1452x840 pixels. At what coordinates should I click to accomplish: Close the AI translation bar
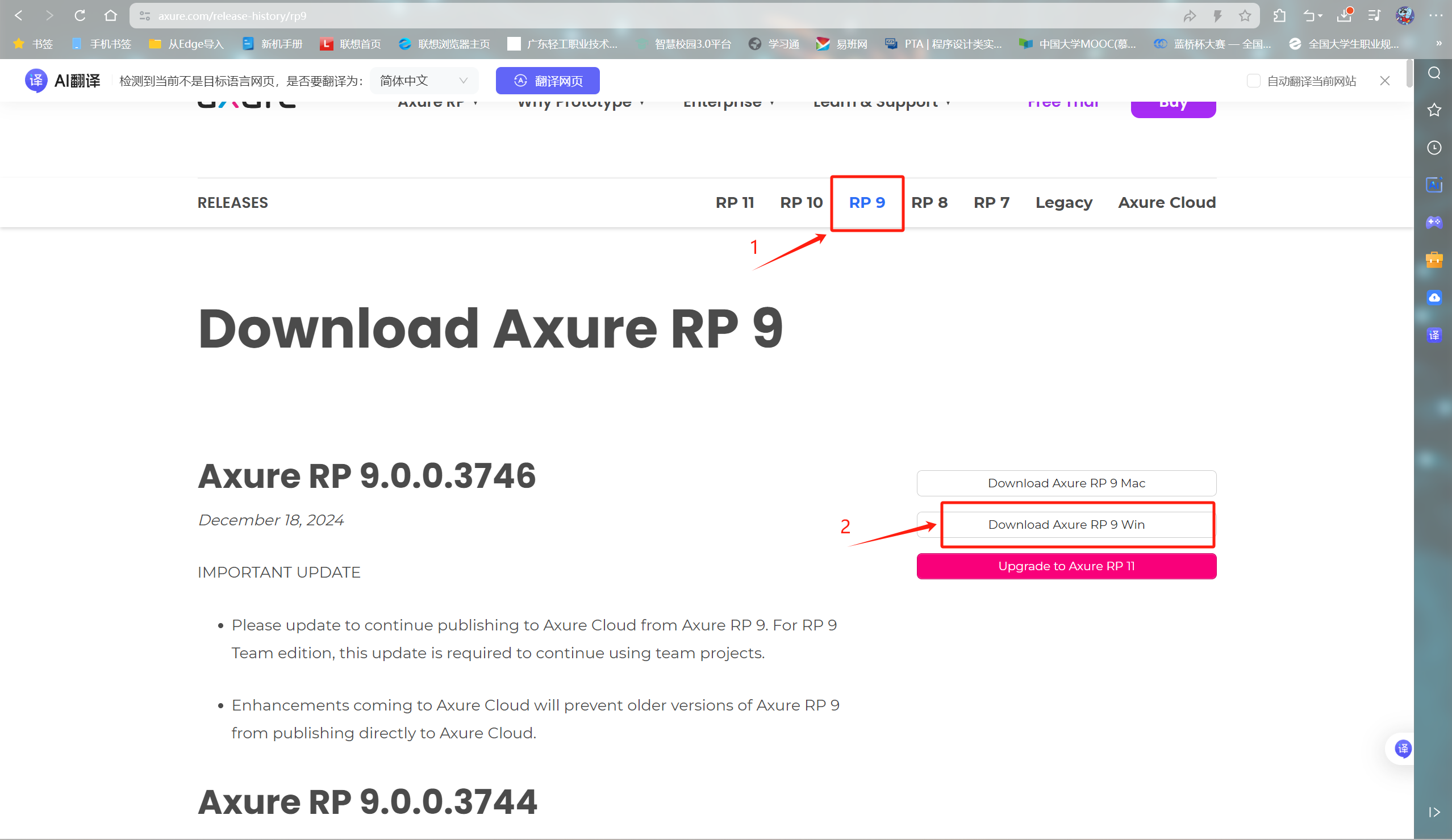1384,81
